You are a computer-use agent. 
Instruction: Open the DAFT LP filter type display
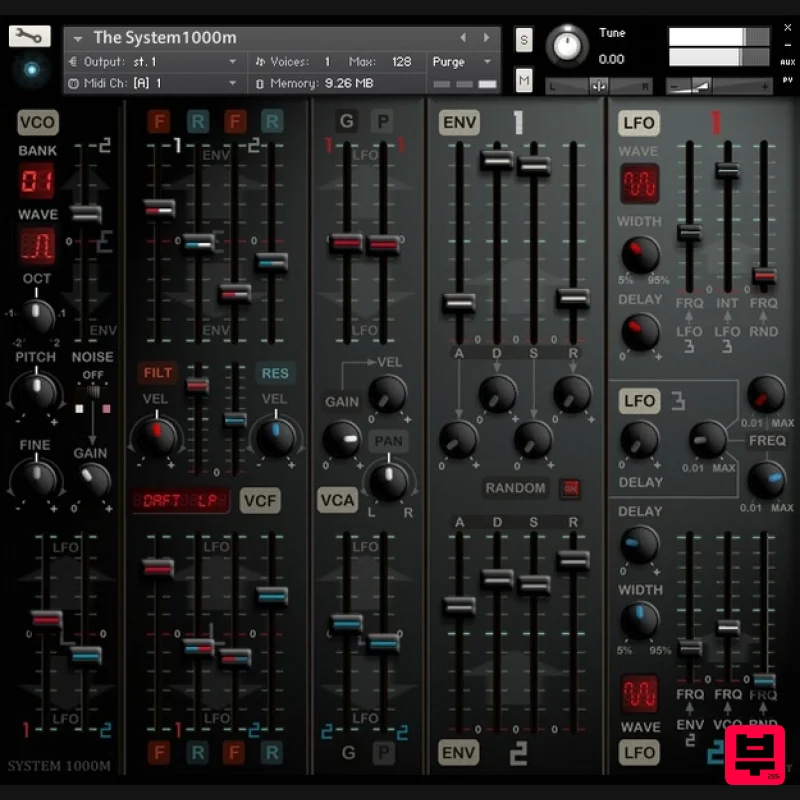click(181, 501)
